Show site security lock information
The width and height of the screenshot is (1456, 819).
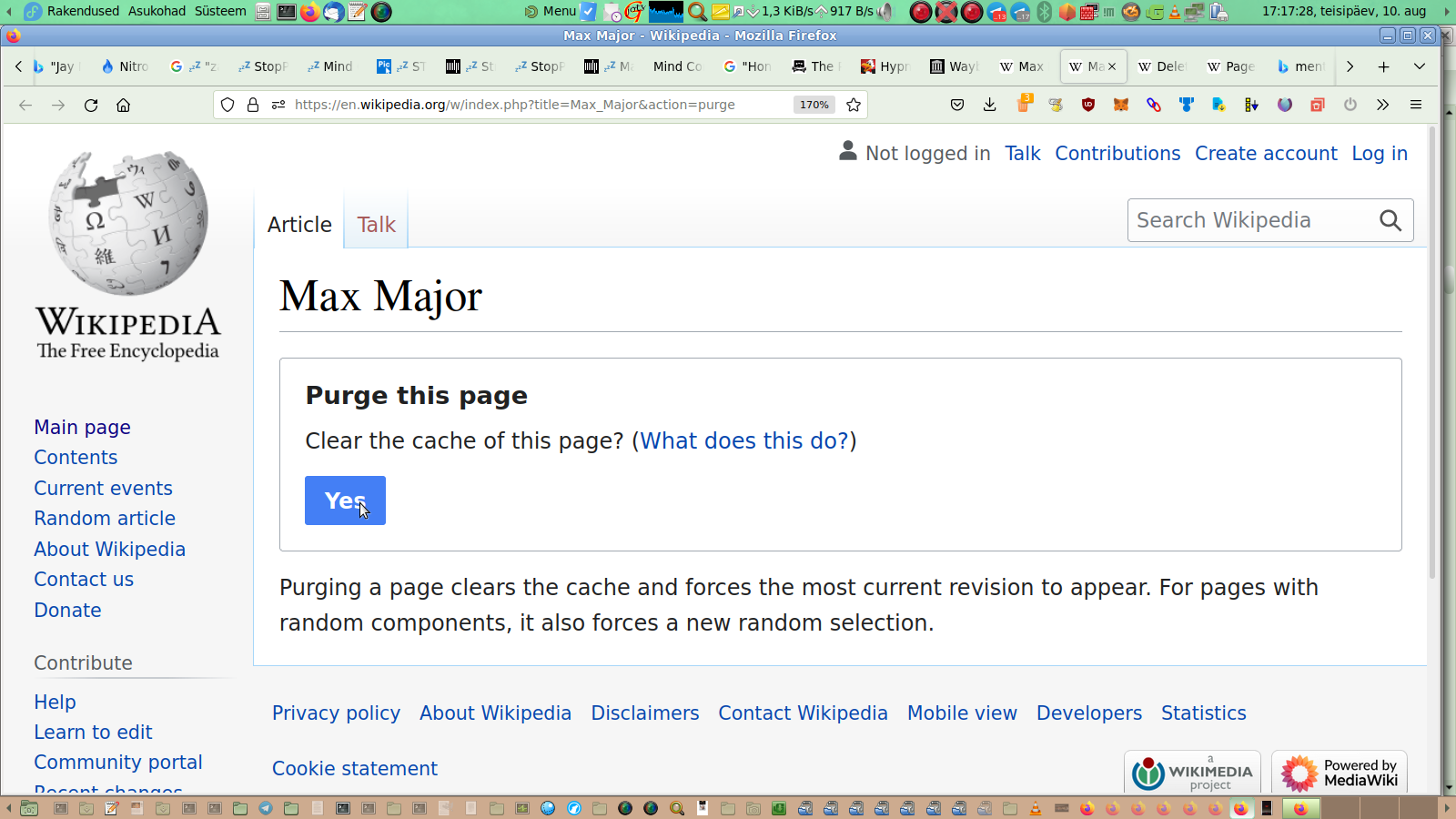pyautogui.click(x=253, y=105)
